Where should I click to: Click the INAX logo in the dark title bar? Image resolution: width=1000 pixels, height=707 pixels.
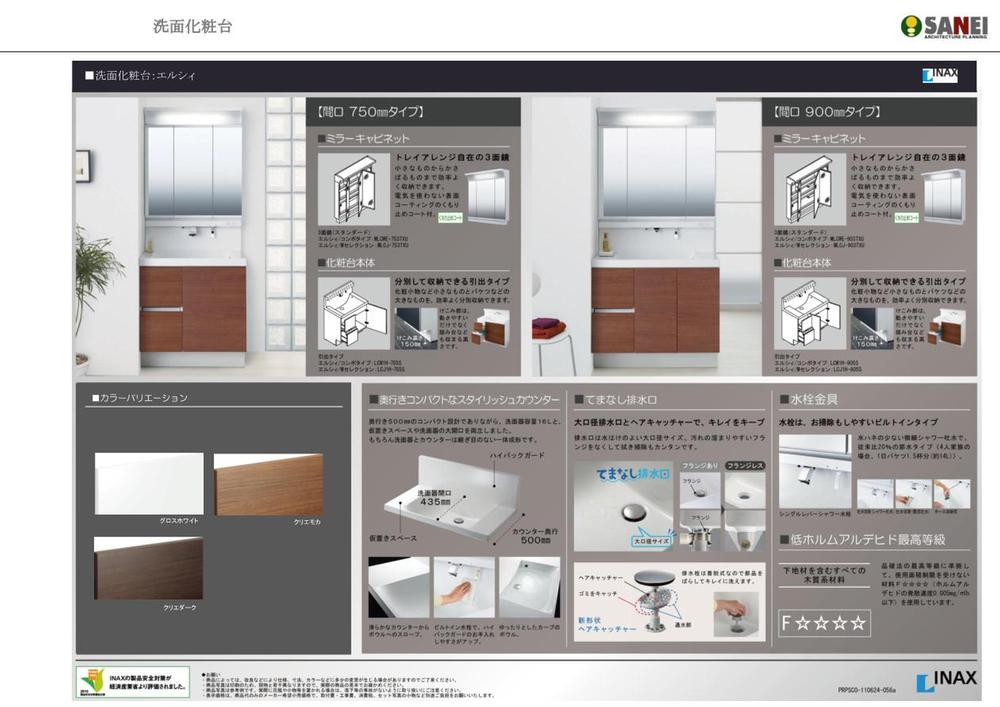(939, 76)
